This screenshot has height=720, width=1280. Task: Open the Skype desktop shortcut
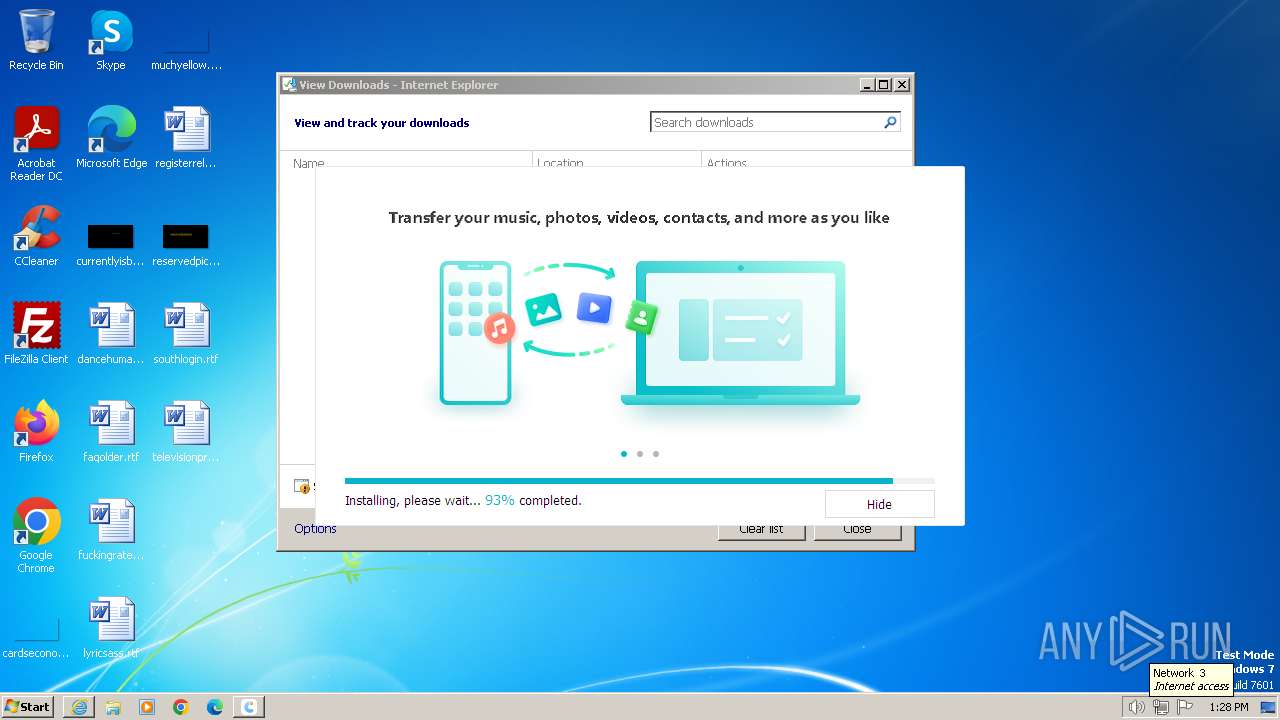[111, 40]
